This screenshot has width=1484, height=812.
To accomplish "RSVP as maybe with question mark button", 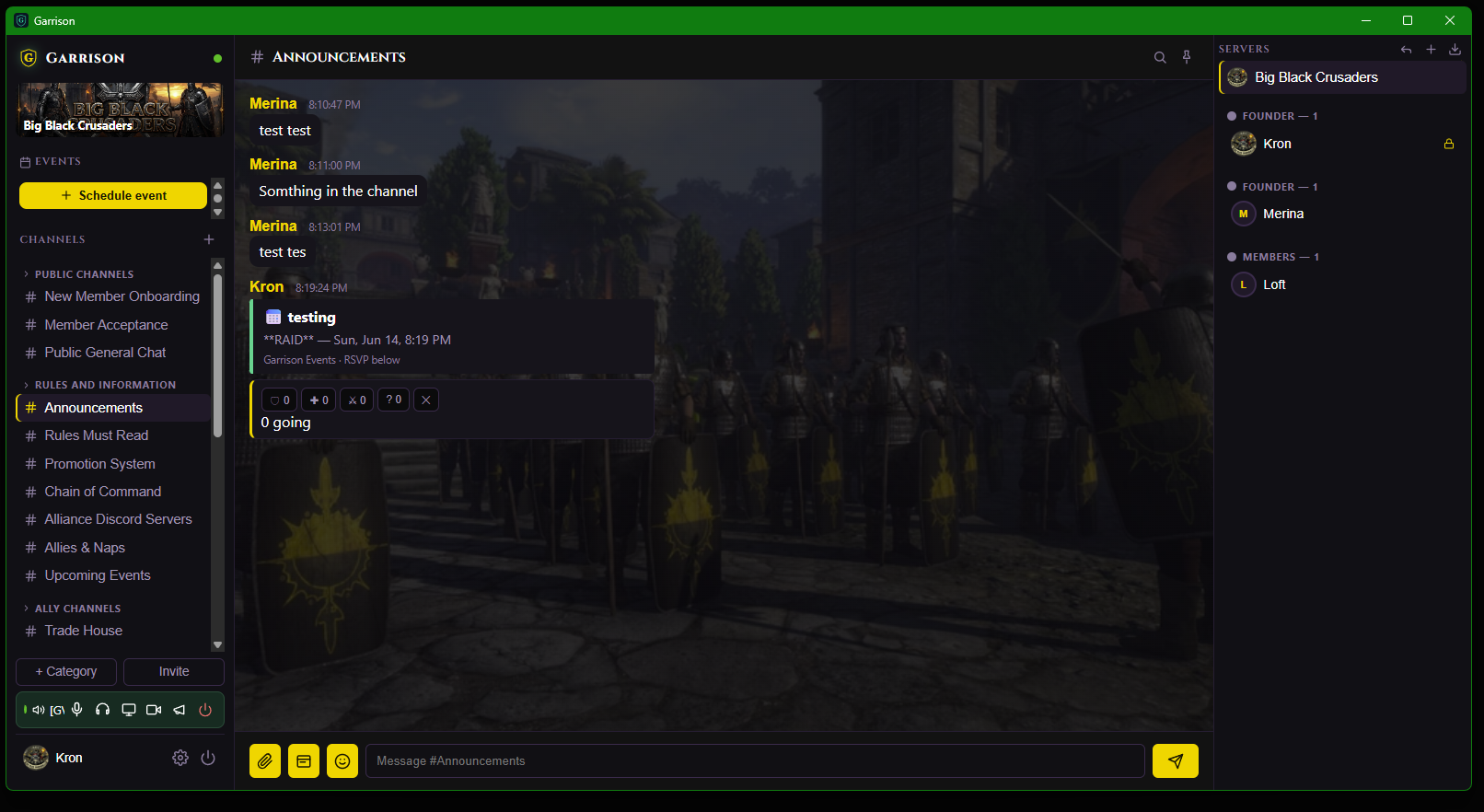I will (393, 400).
